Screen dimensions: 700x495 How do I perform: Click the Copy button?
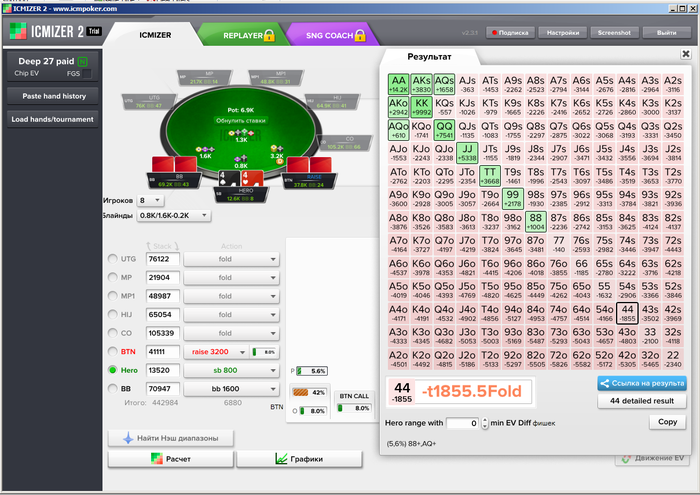667,422
